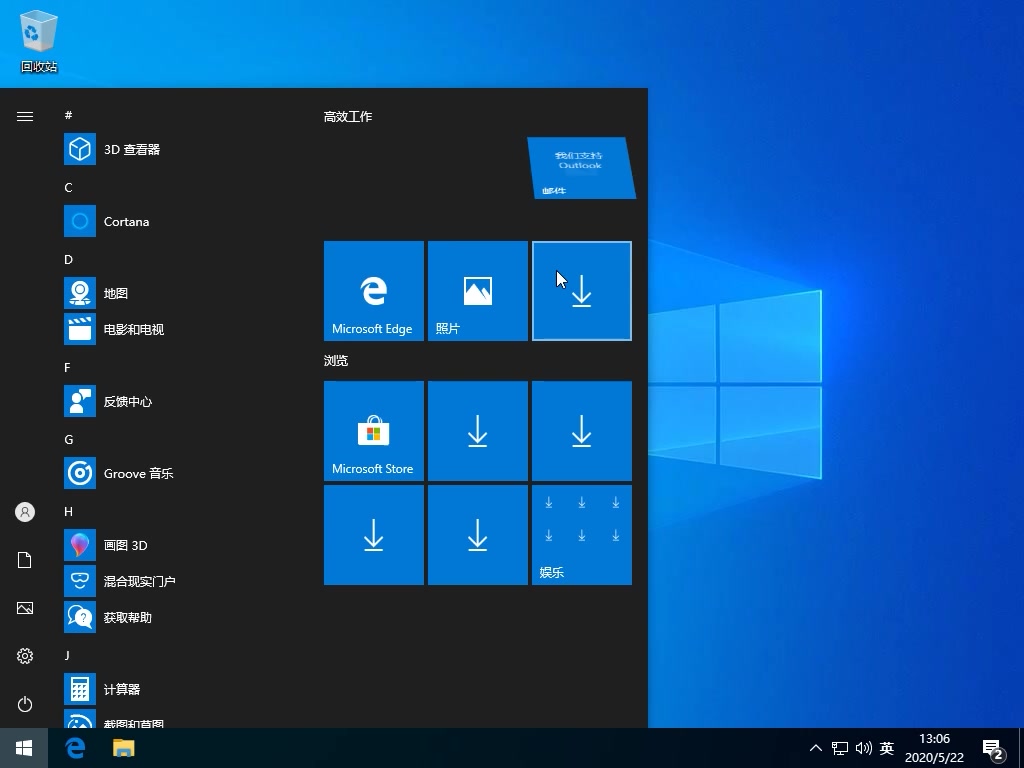Show hidden tray icons via the chevron

pyautogui.click(x=816, y=748)
